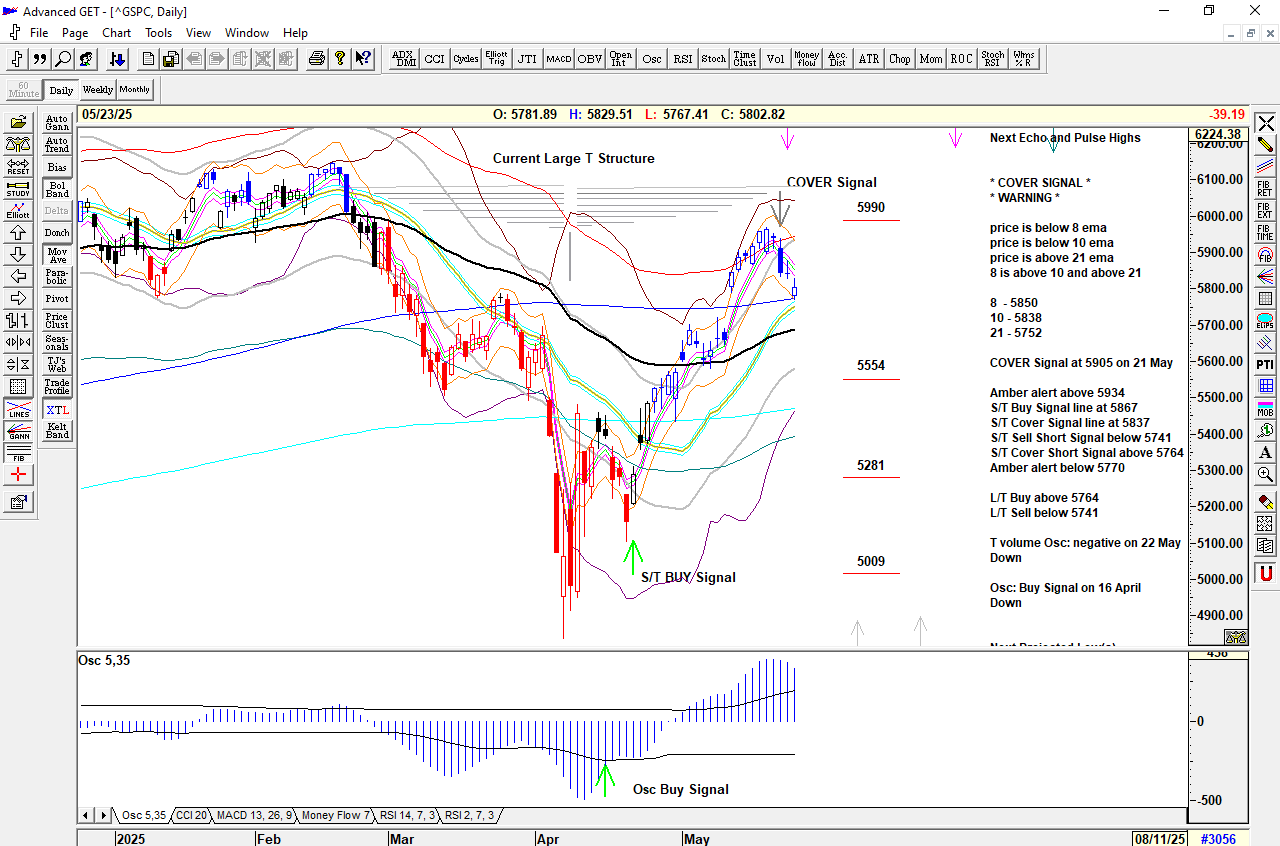Viewport: 1280px width, 846px height.
Task: Click the price scale balance icon
Action: (1236, 637)
